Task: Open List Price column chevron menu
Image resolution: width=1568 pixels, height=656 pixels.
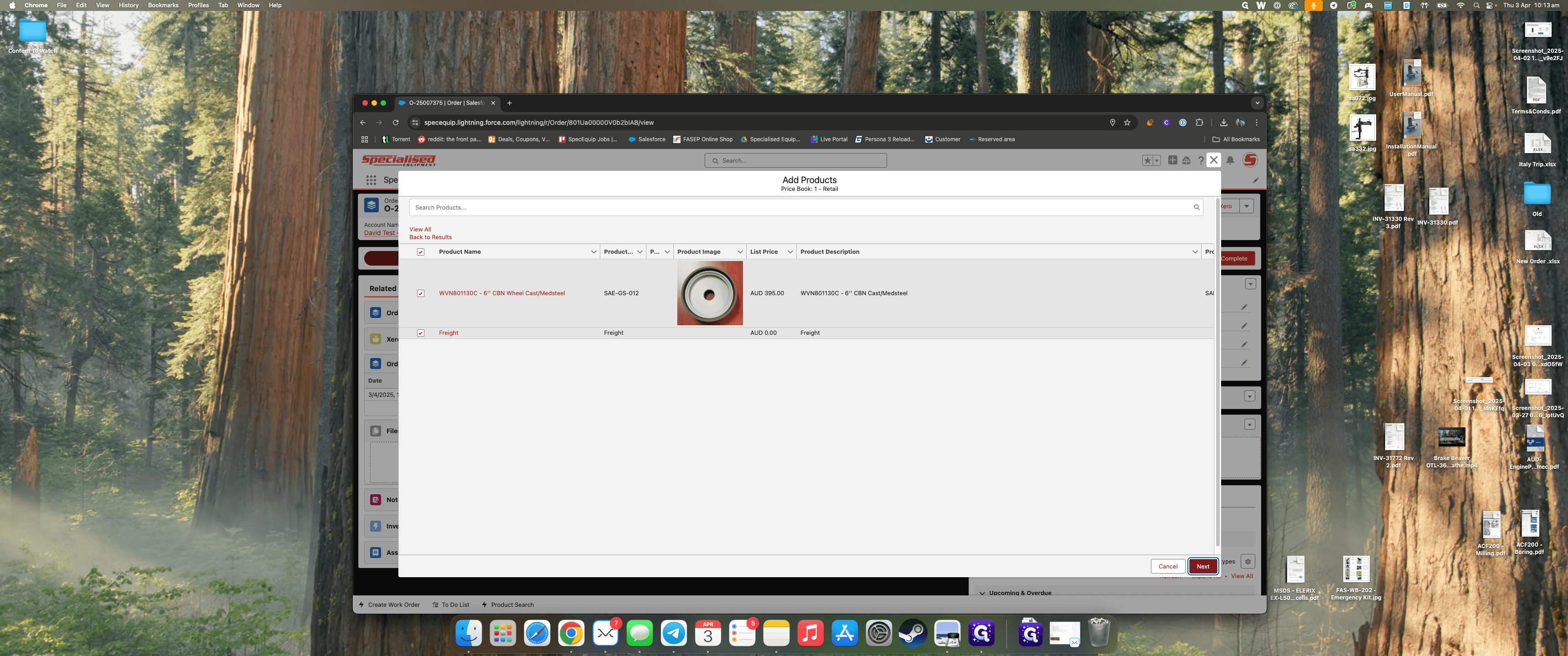Action: [x=790, y=252]
